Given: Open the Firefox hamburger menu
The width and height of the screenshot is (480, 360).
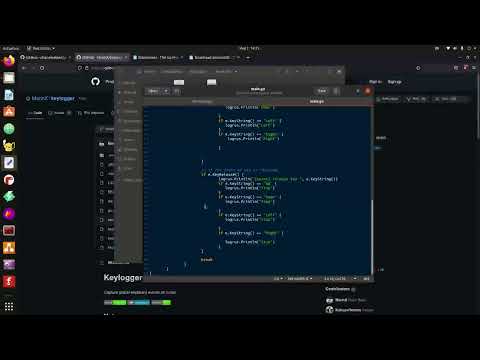Looking at the screenshot, I should click(474, 68).
